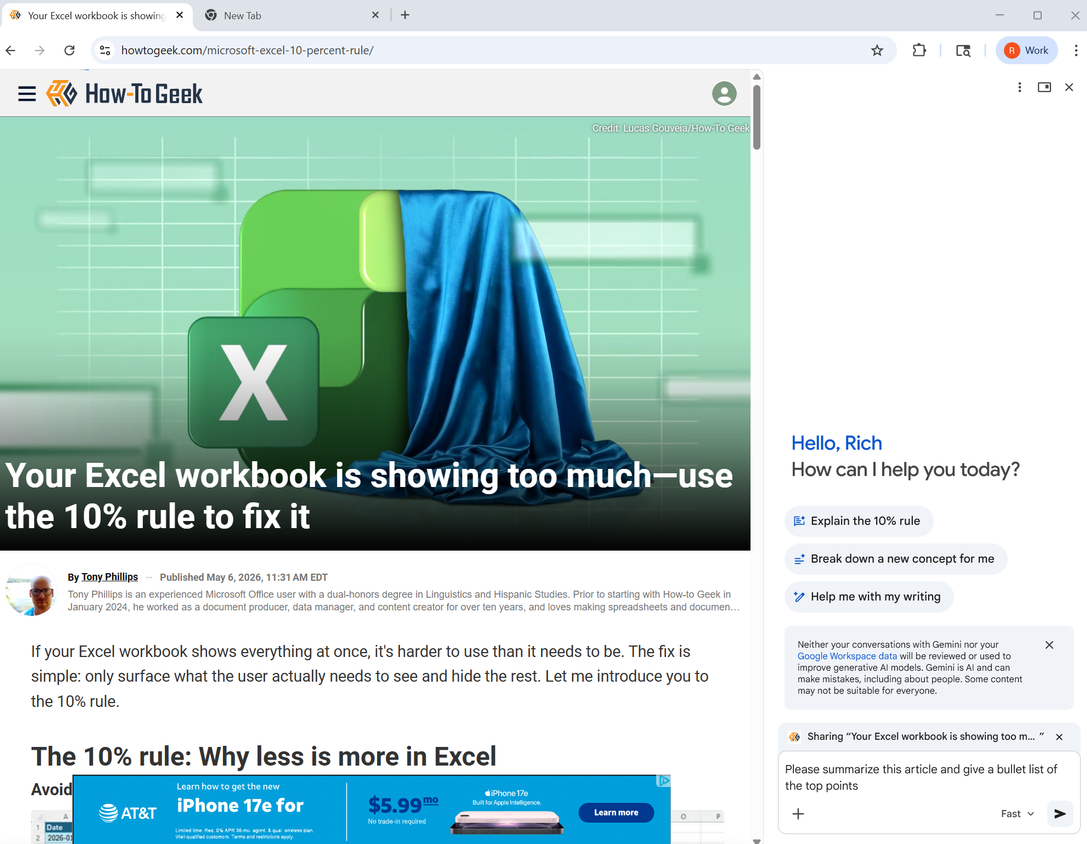1087x844 pixels.
Task: Click the How-To Geek logo
Action: point(124,94)
